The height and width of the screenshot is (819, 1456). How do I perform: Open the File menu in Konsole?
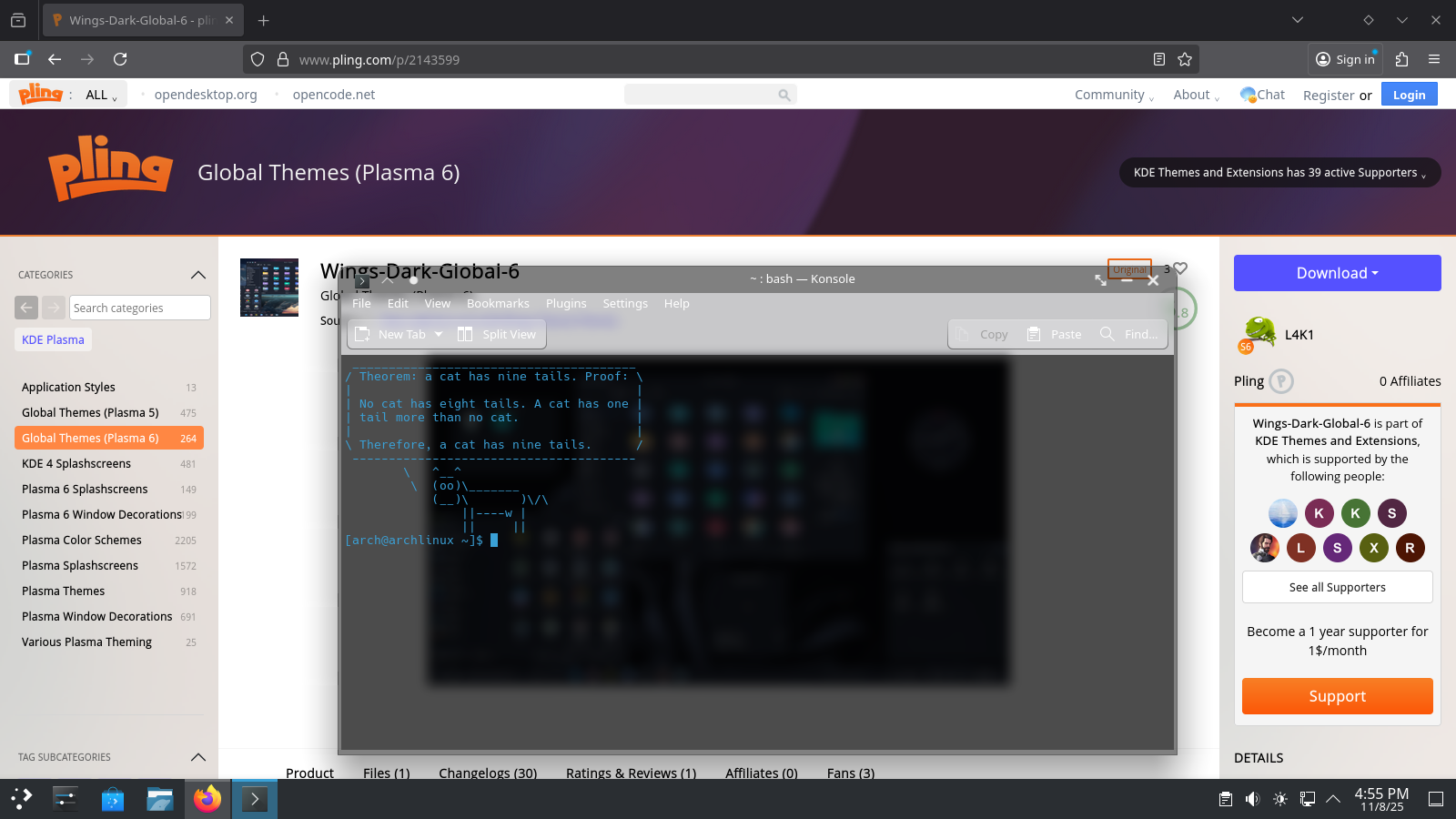click(361, 304)
